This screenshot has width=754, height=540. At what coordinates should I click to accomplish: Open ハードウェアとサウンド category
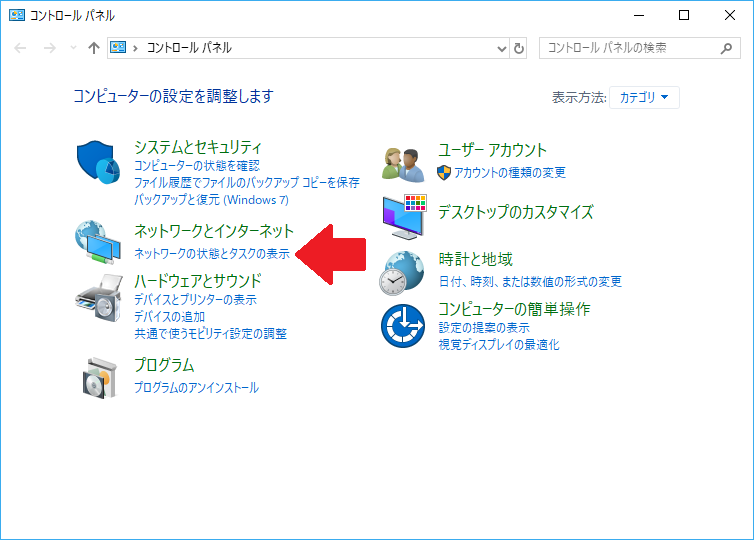point(198,281)
